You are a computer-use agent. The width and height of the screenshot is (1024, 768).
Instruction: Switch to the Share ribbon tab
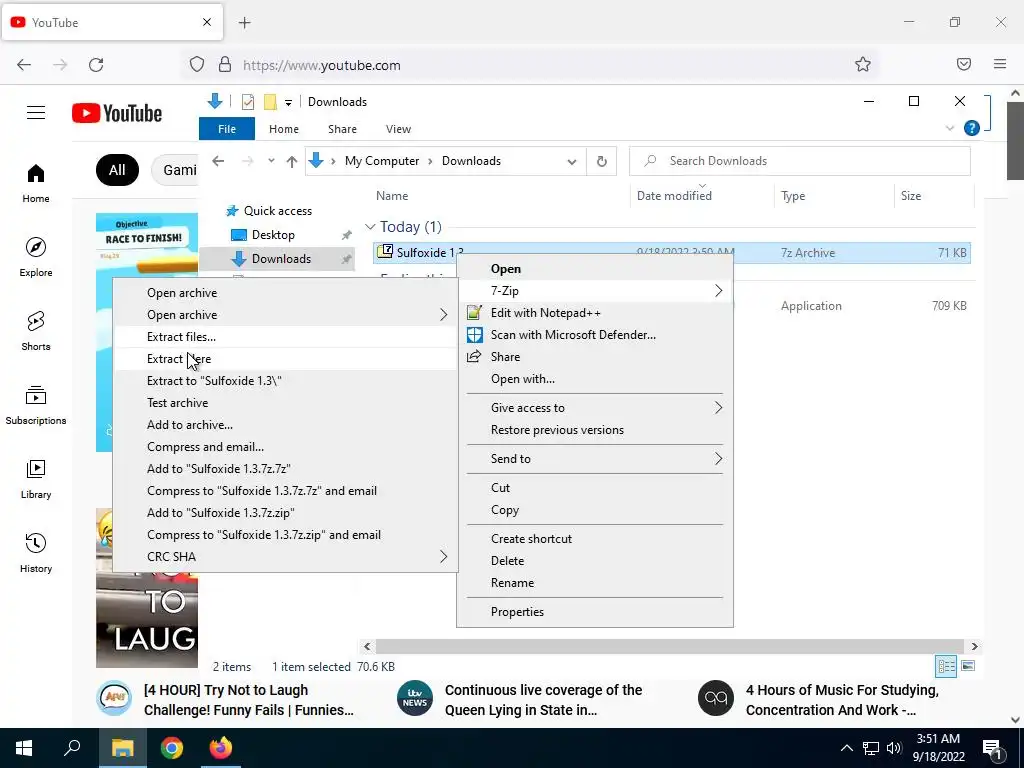click(x=342, y=129)
